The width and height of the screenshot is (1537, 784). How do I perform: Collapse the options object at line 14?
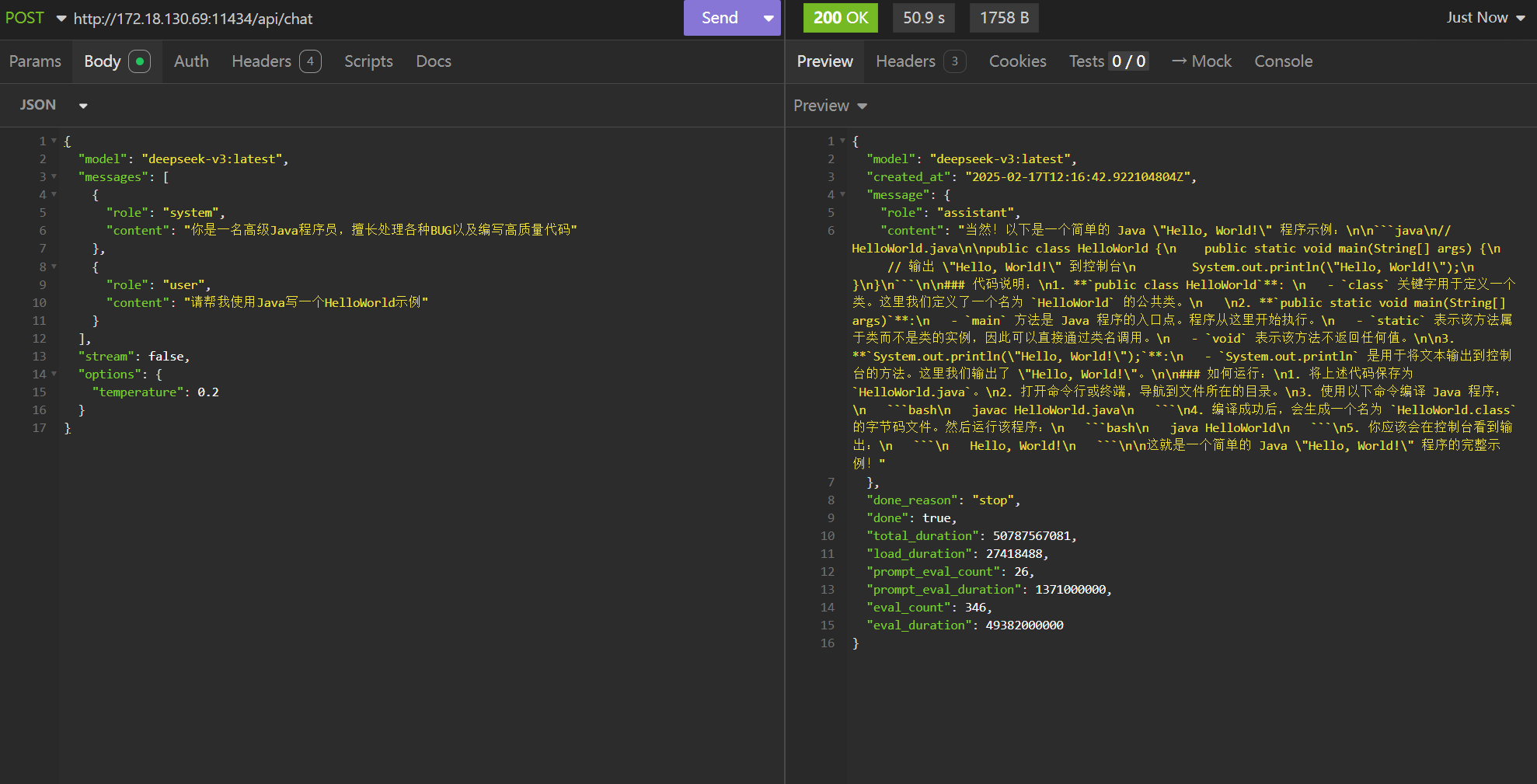click(54, 375)
